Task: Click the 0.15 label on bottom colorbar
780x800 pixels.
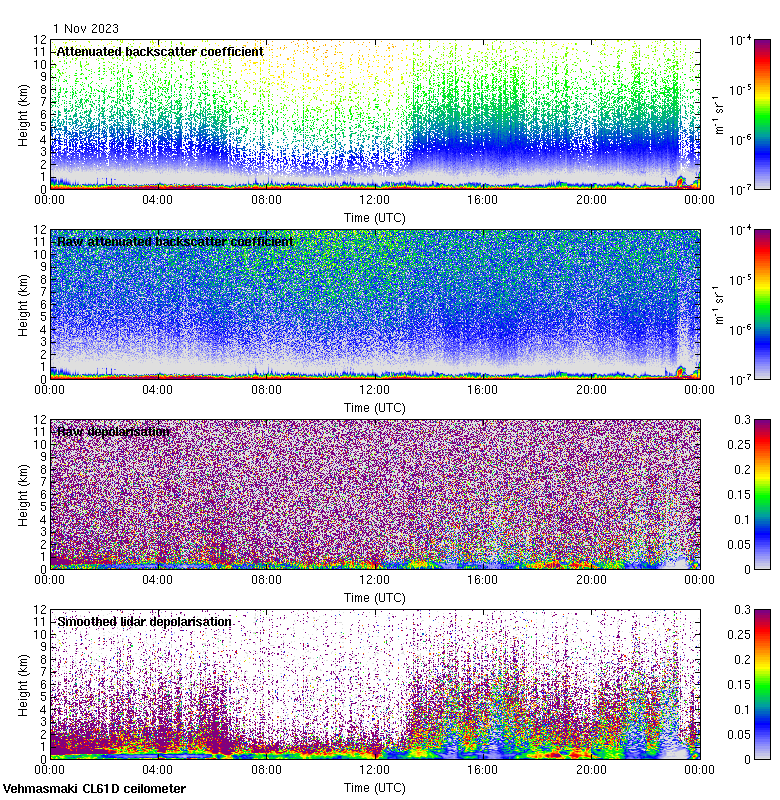Action: 741,684
